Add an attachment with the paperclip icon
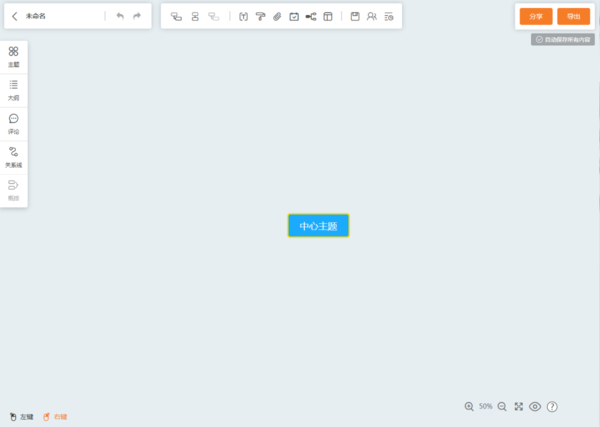The width and height of the screenshot is (600, 427). point(277,16)
